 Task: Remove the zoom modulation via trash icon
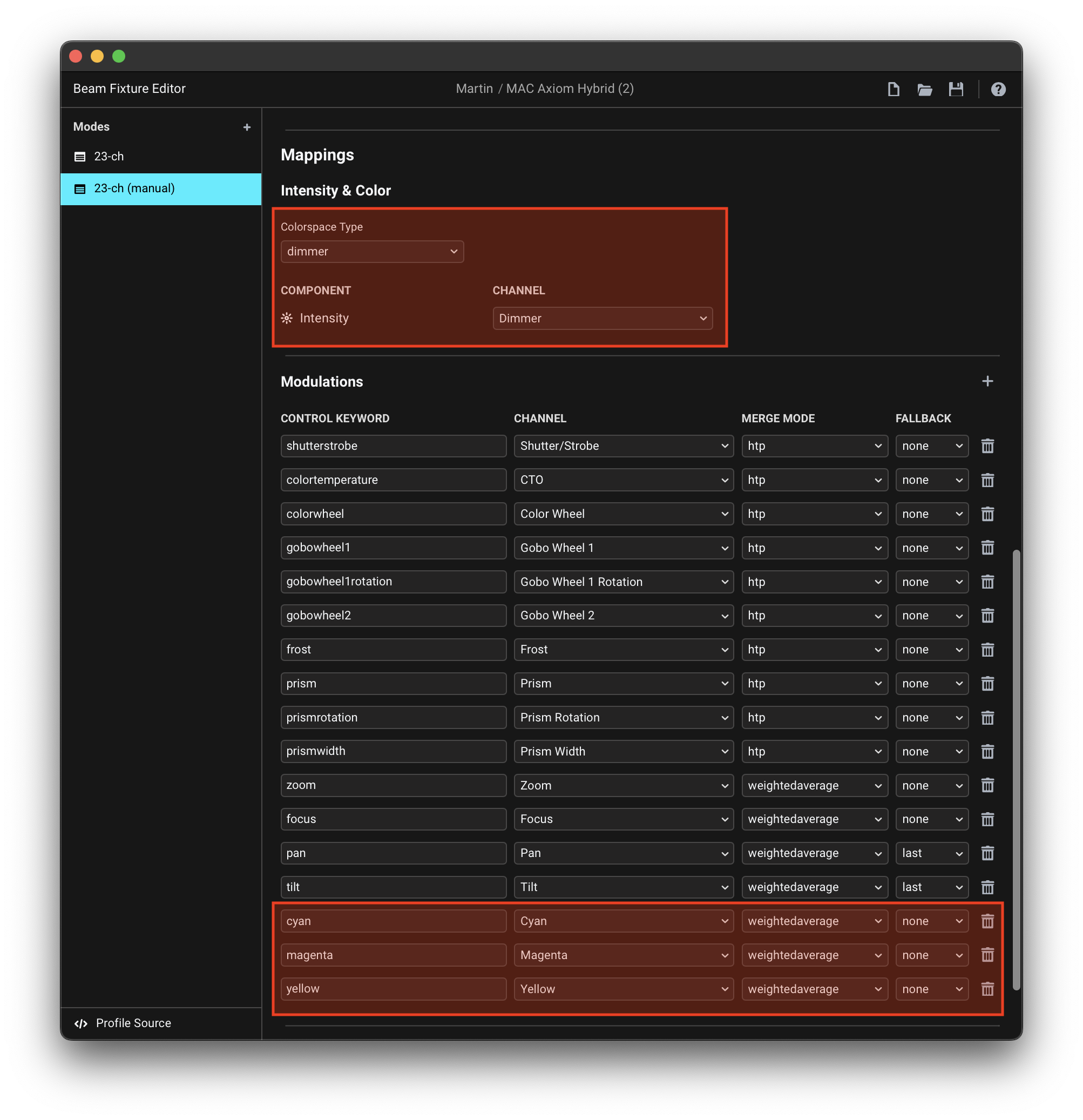(987, 785)
